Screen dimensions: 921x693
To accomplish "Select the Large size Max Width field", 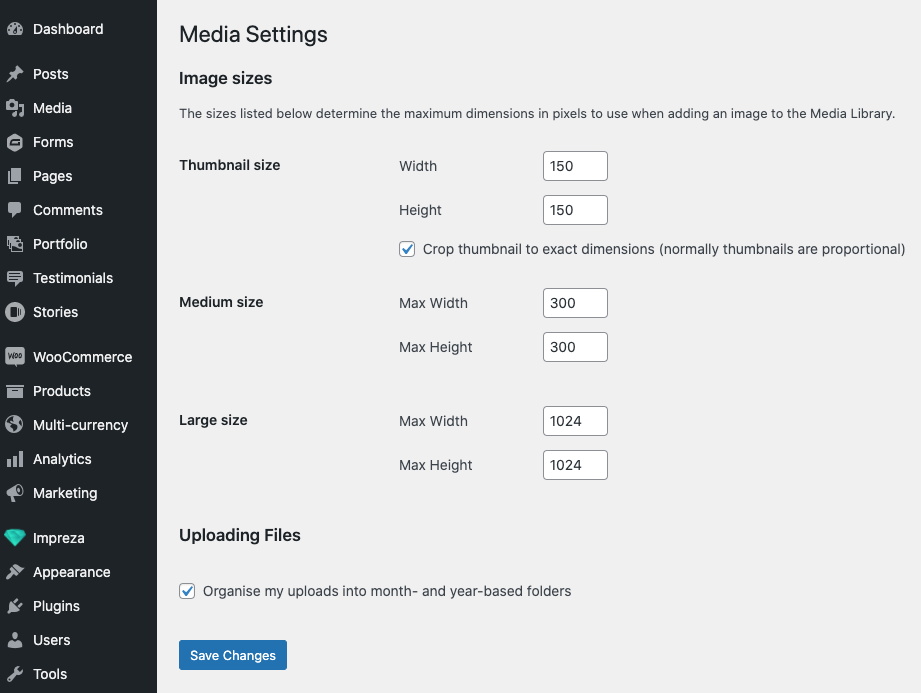I will [x=575, y=421].
